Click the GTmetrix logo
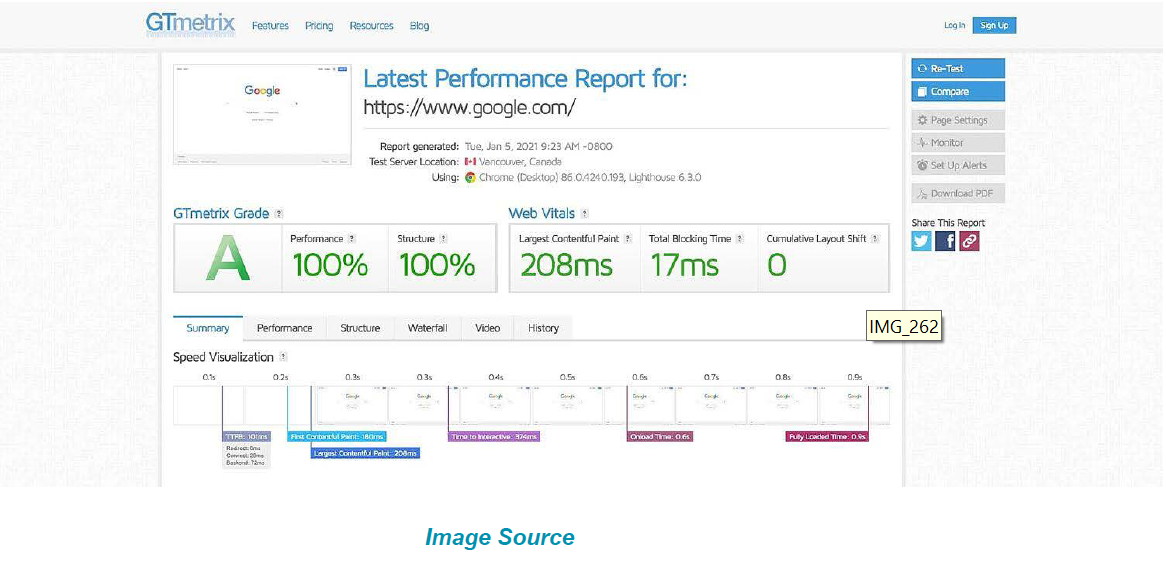The image size is (1166, 567). pyautogui.click(x=190, y=25)
